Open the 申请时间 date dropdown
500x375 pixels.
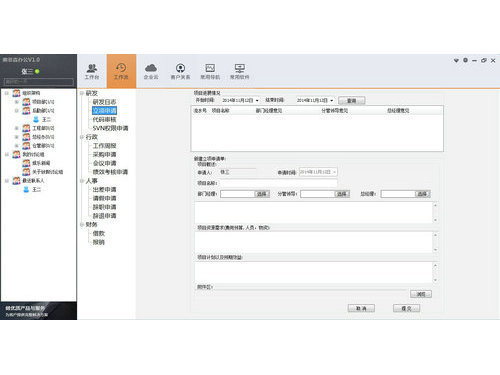point(334,172)
